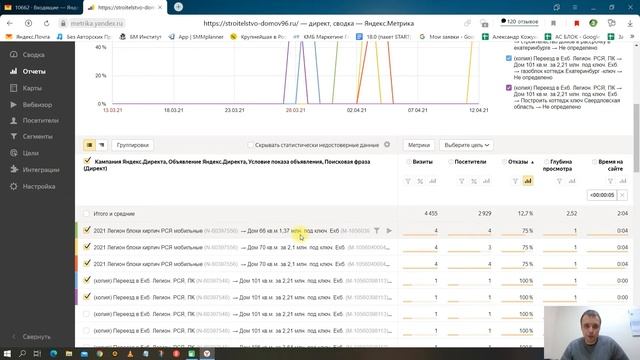Check first unchecked Дом 101 кв.м row checkbox
This screenshot has width=640, height=360.
[86, 314]
